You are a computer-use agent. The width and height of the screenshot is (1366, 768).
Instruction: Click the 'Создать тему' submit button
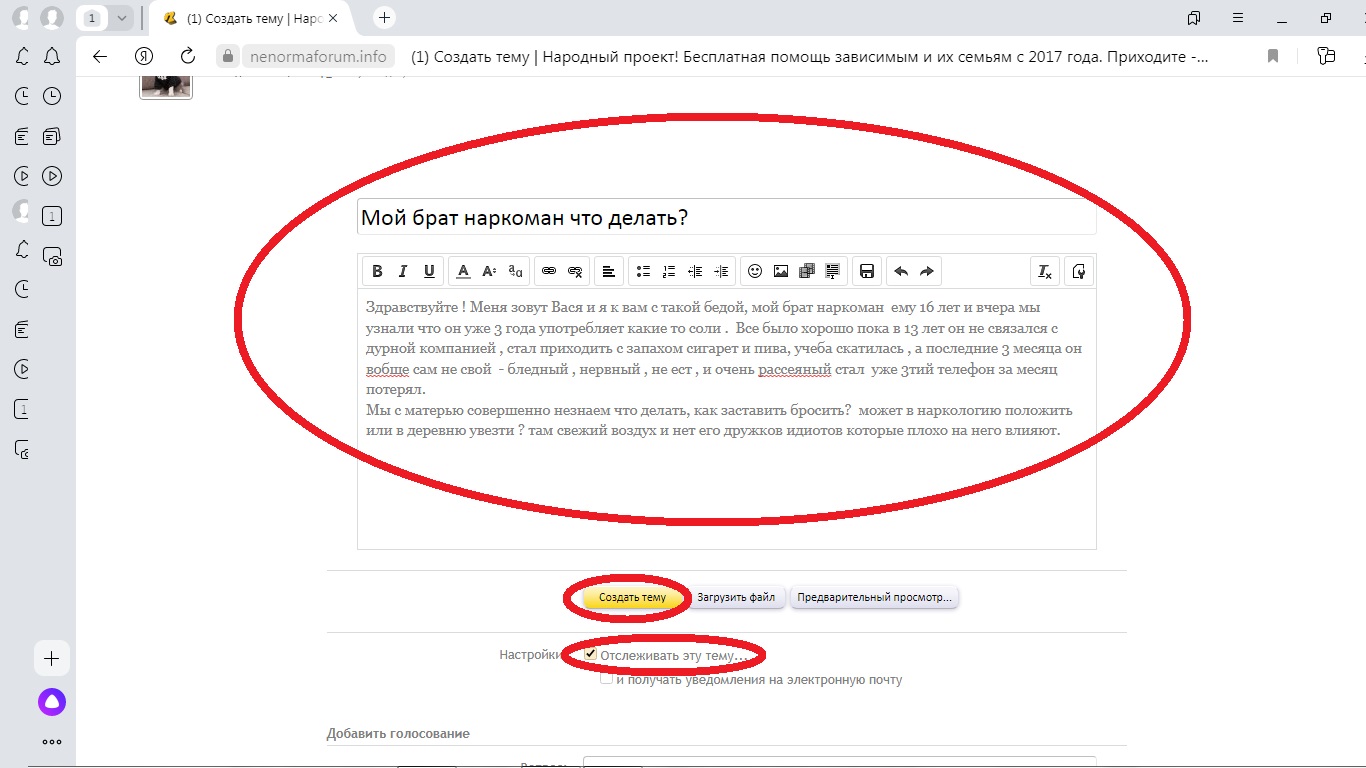coord(625,597)
